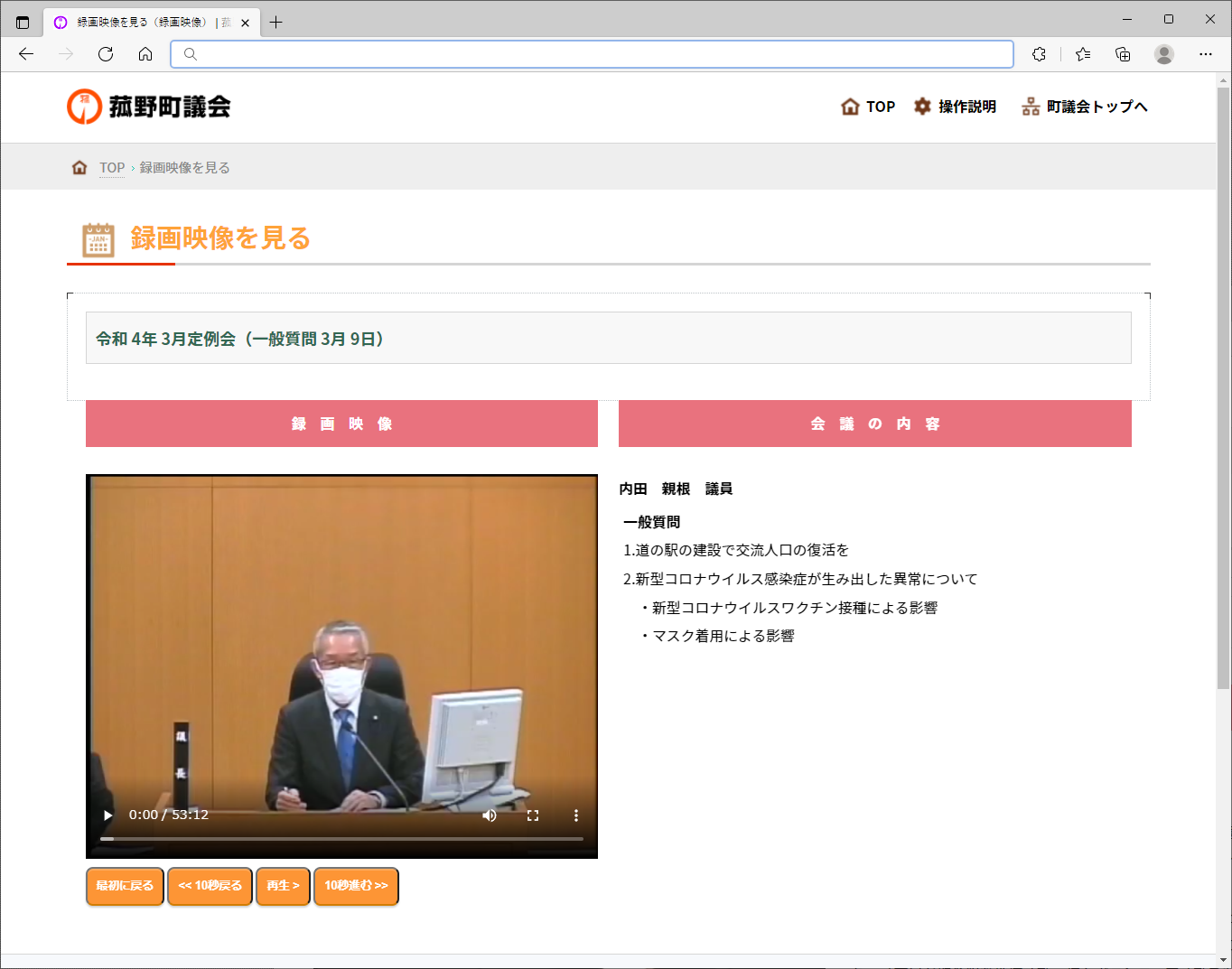Click text 1.道の駅の建設で交流人口の復活を
The width and height of the screenshot is (1232, 969).
pos(736,550)
